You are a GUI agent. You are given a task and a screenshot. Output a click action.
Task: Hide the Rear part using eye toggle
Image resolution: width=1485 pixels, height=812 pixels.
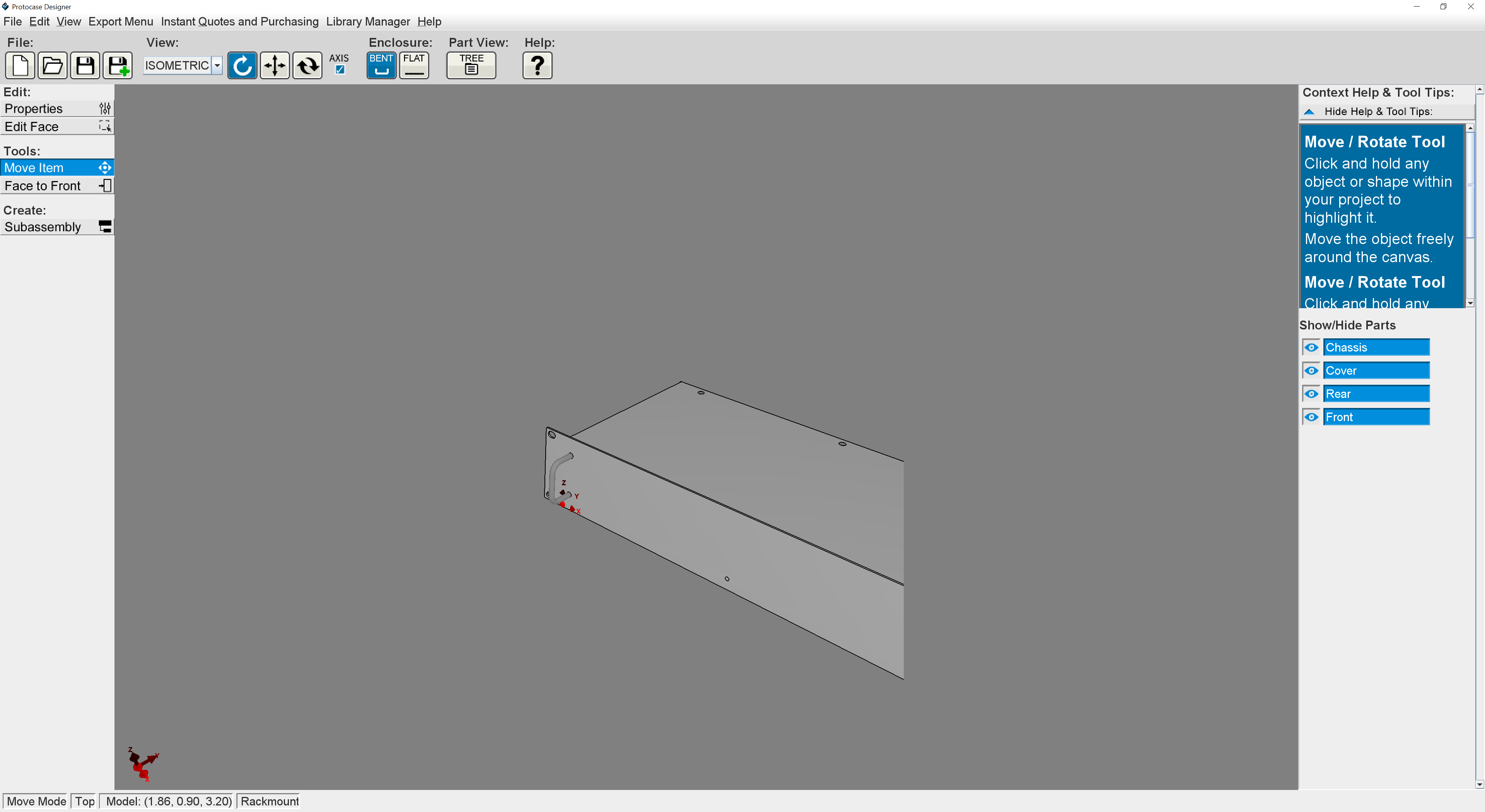[x=1311, y=394]
